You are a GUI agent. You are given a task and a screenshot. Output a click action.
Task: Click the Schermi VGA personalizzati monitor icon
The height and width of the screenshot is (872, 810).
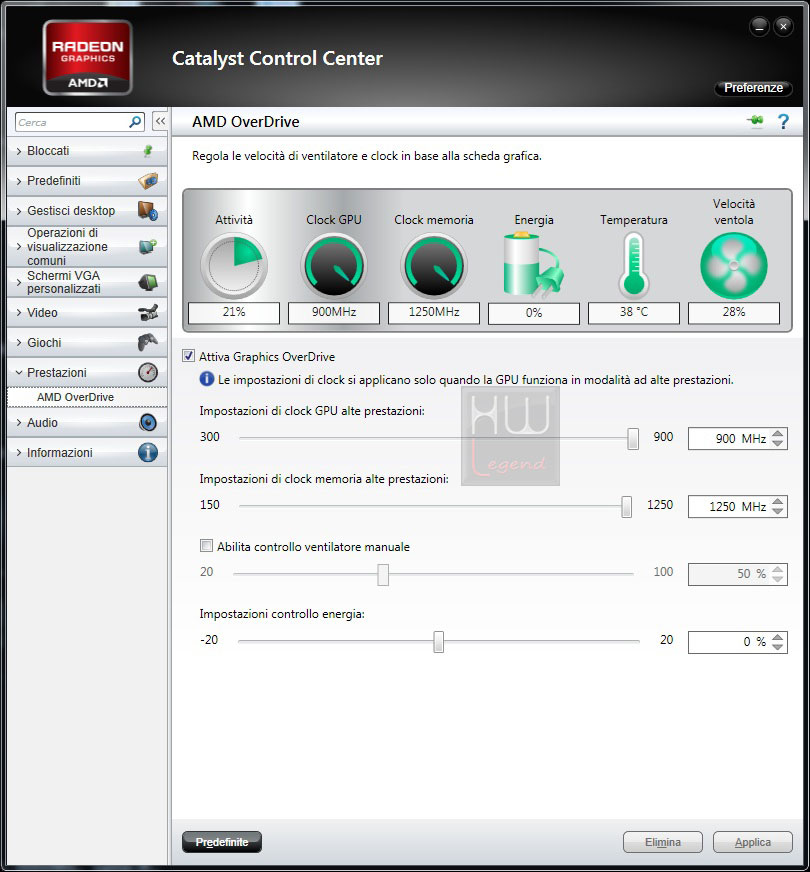pos(148,282)
